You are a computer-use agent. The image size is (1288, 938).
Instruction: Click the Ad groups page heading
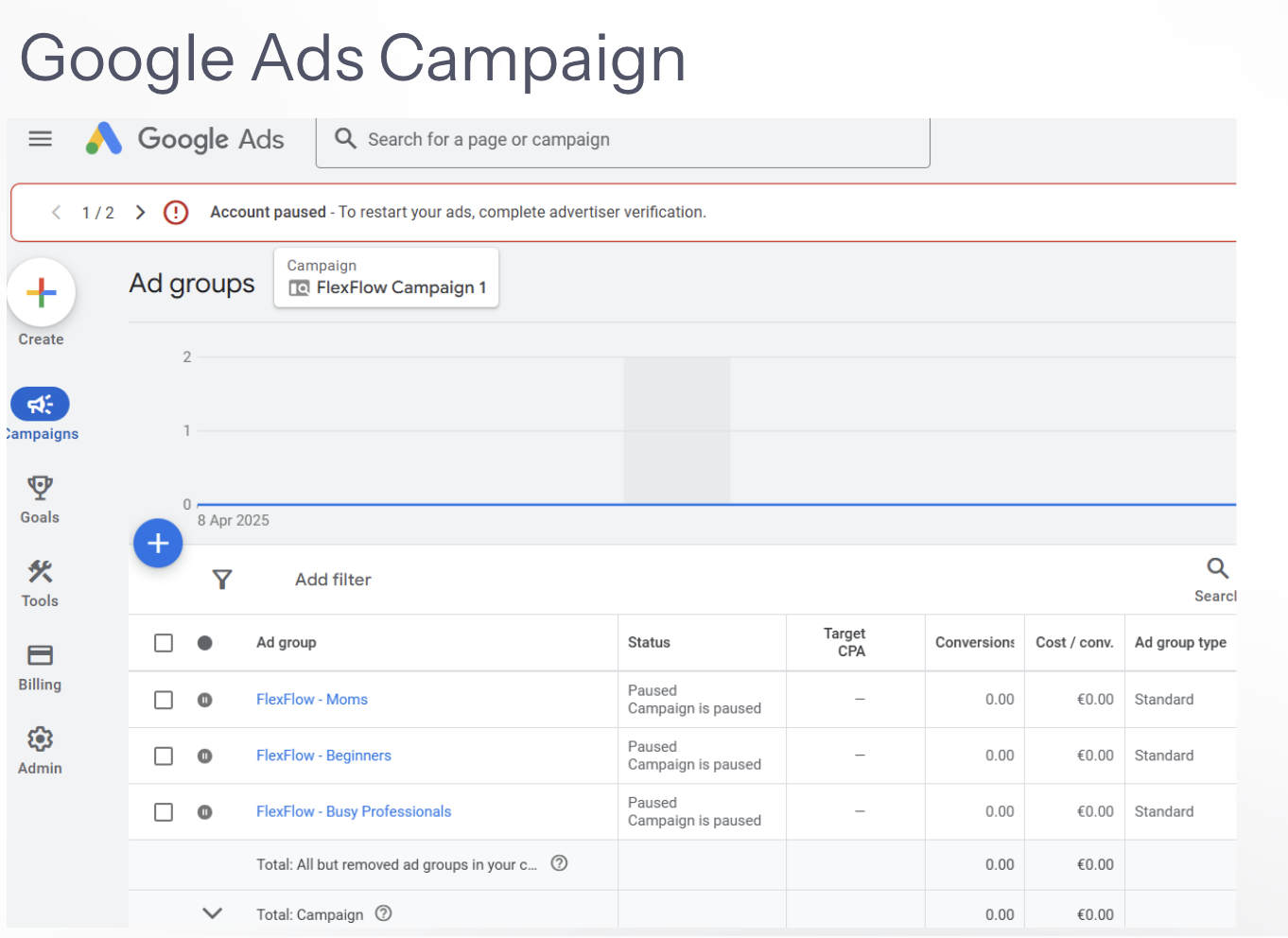pos(192,284)
